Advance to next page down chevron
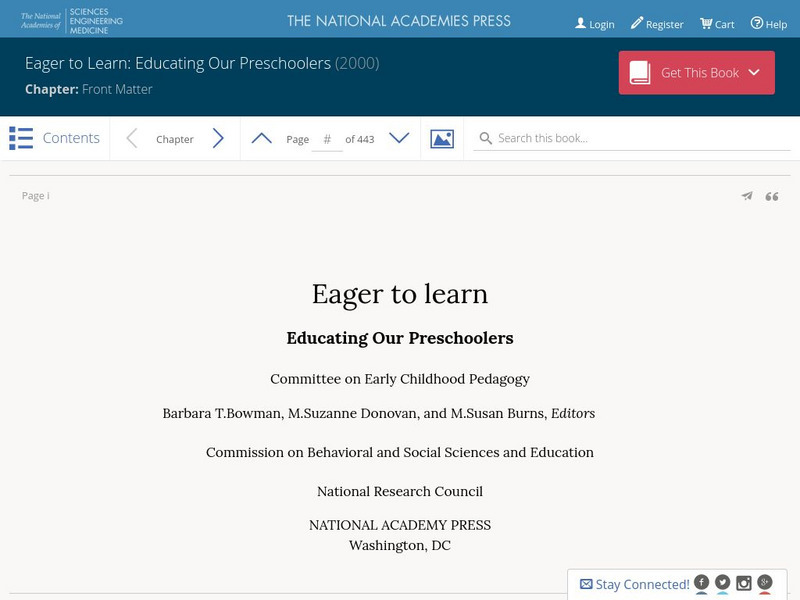This screenshot has width=800, height=600. coord(399,139)
